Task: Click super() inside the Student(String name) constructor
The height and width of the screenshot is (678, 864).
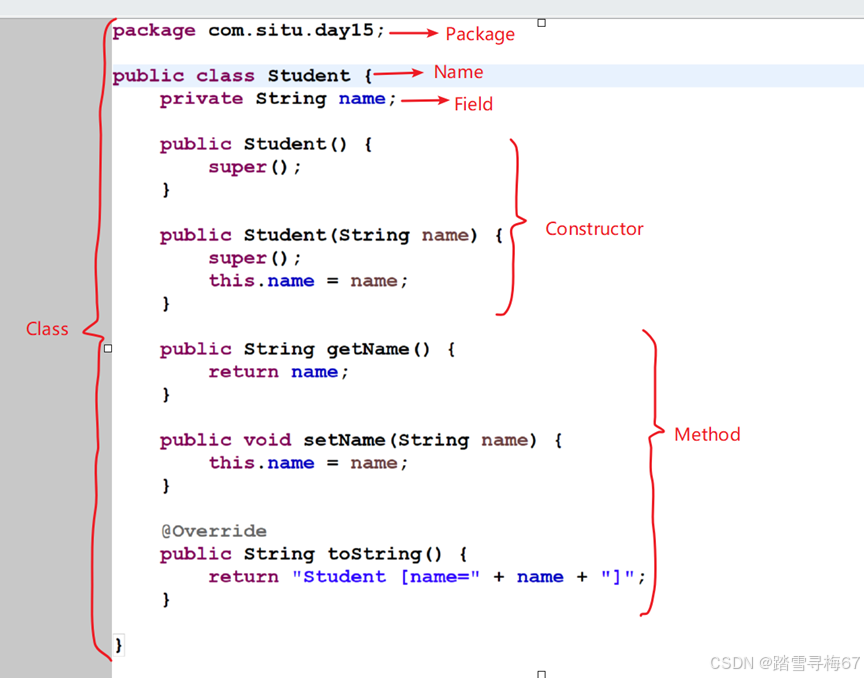Action: coord(255,259)
